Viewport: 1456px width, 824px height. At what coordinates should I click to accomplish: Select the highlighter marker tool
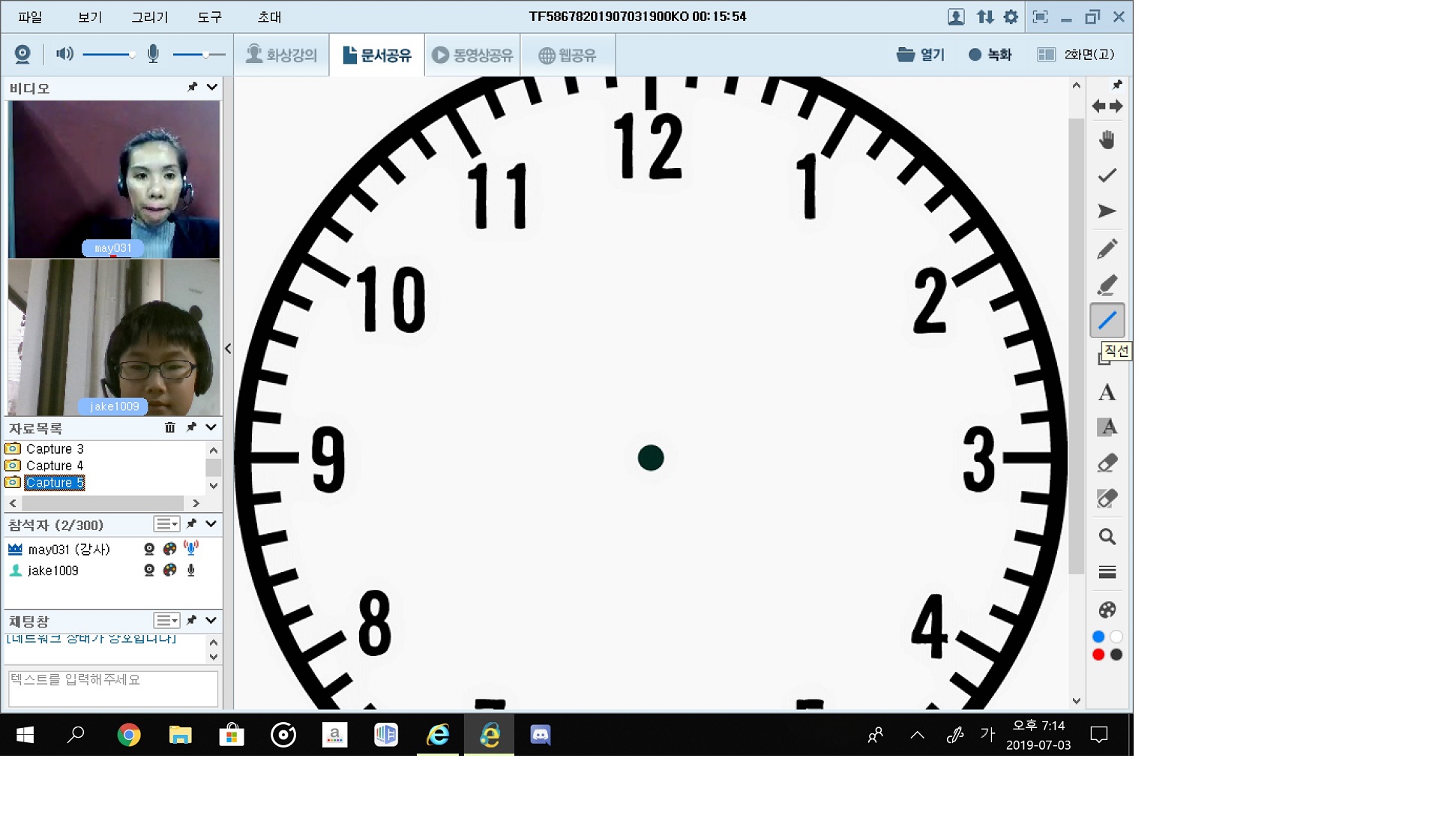[1107, 285]
